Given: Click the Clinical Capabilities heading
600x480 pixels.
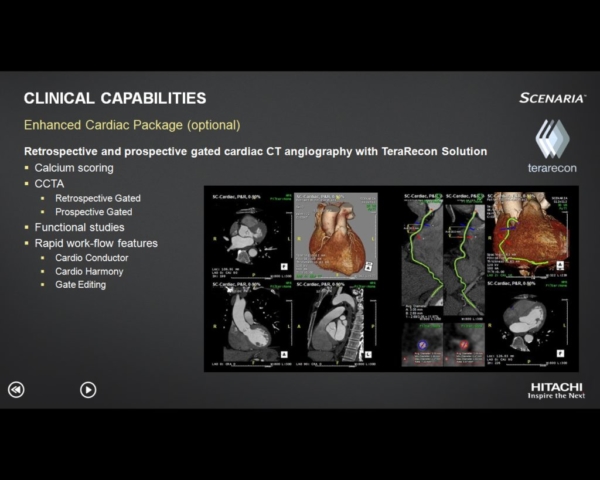Looking at the screenshot, I should (115, 98).
